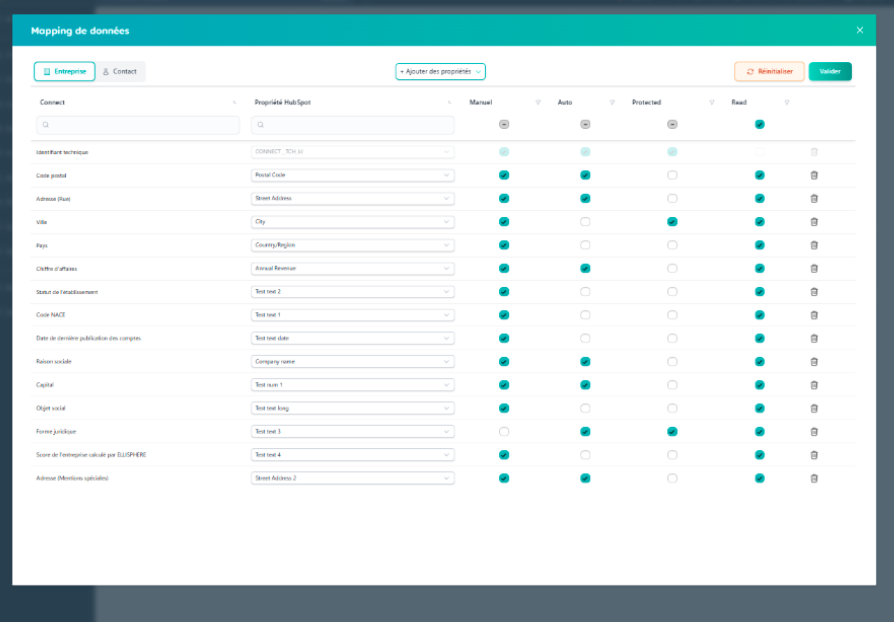Delete the Forme juridique mapping row
The height and width of the screenshot is (622, 894).
click(814, 431)
